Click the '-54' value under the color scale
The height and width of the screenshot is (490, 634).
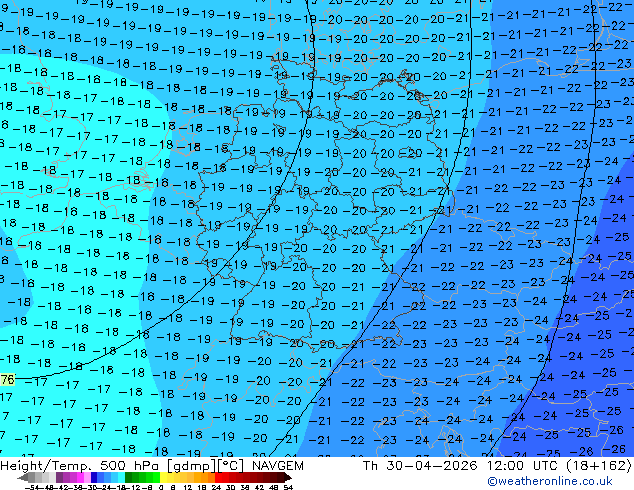pyautogui.click(x=32, y=487)
